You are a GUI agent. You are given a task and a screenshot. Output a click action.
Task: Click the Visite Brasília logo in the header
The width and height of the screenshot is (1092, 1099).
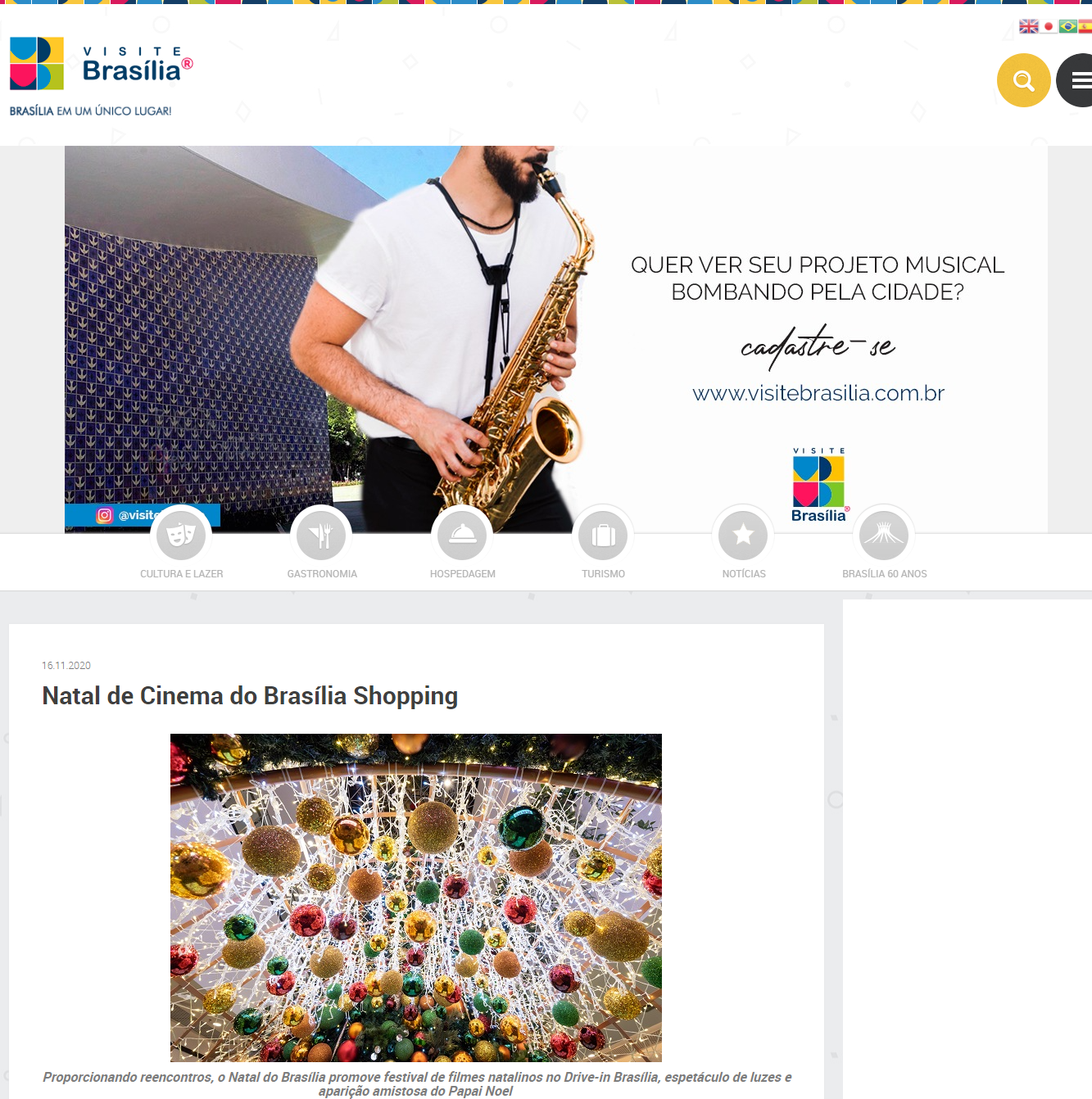[x=101, y=64]
